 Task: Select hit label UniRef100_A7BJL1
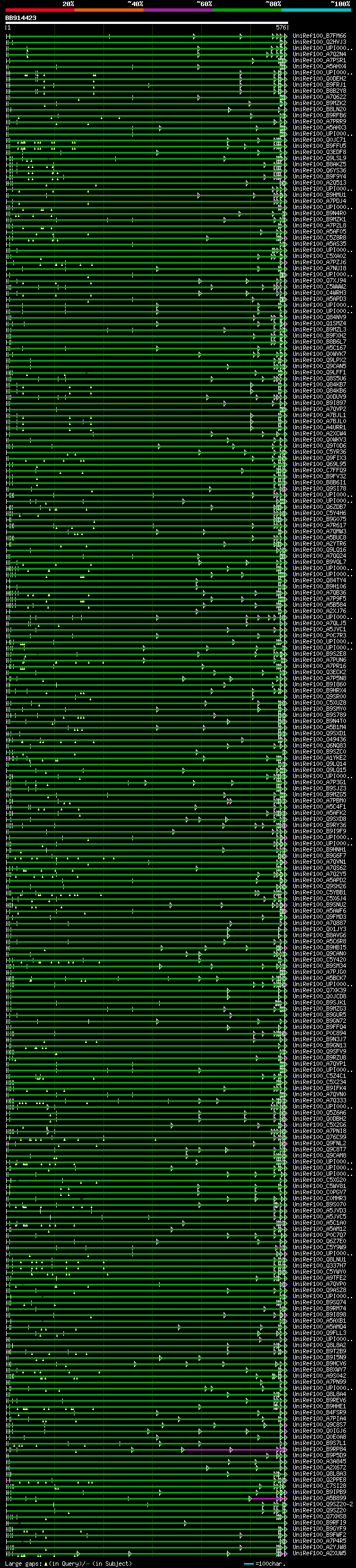319,415
